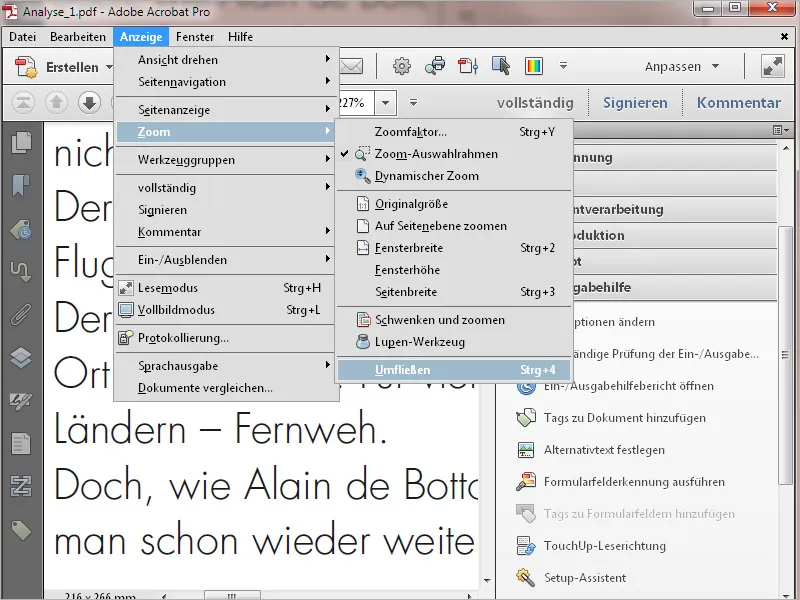Open tags sidebar panel at bottom

21,530
